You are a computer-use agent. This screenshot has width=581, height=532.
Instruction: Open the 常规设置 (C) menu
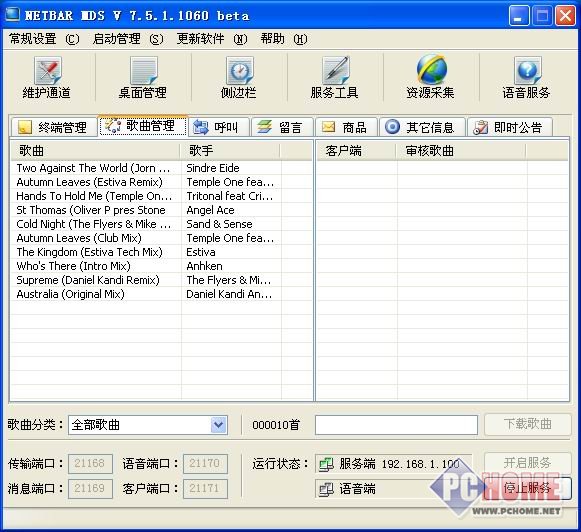(44, 39)
